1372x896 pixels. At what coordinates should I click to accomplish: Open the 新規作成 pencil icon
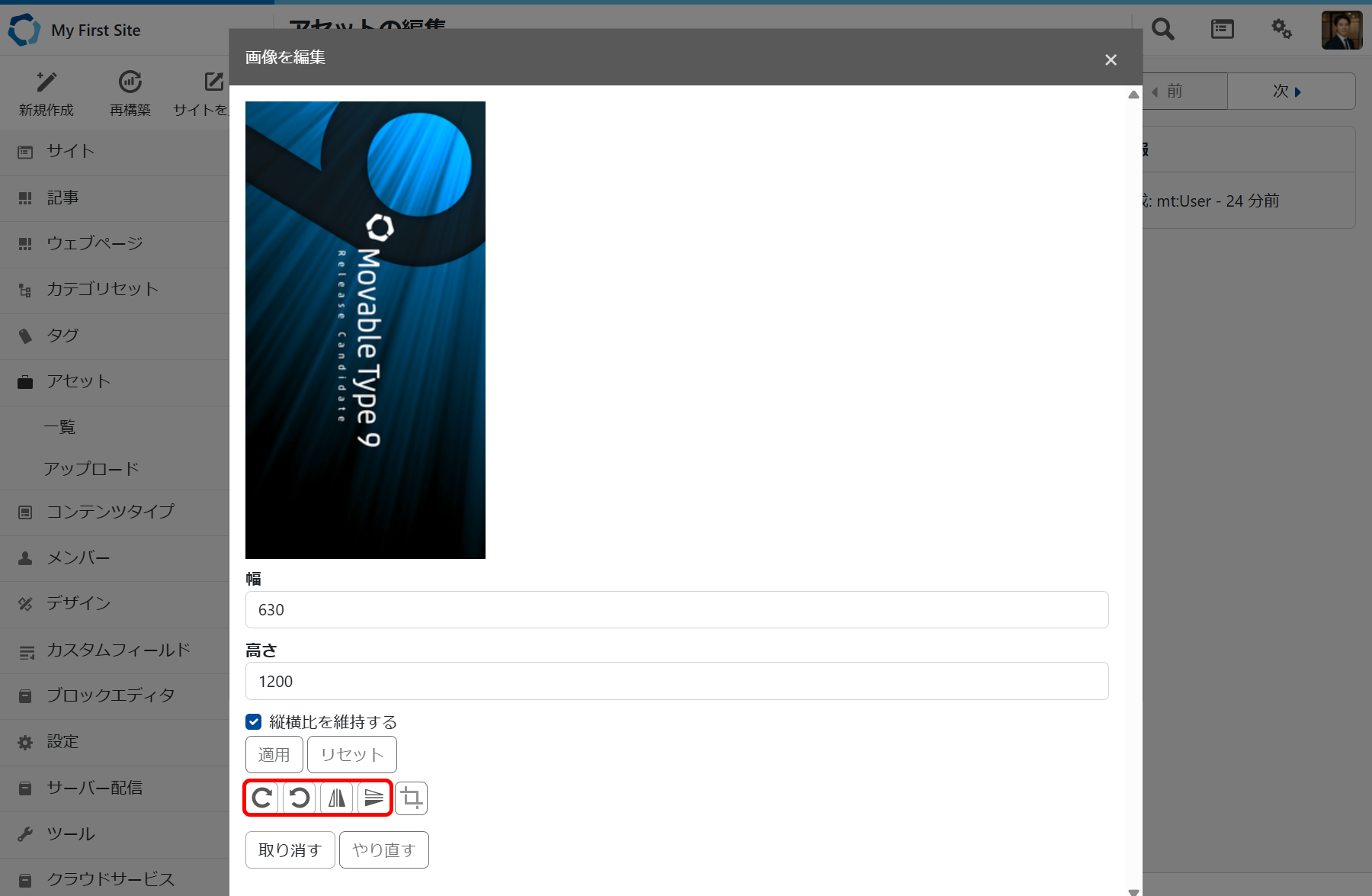[x=46, y=82]
